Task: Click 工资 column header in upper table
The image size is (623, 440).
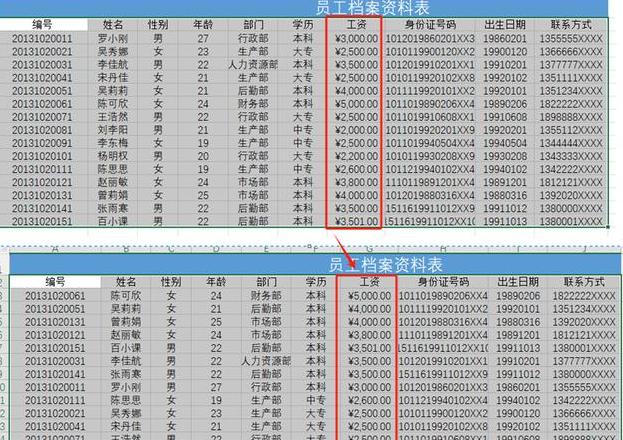Action: (x=356, y=25)
